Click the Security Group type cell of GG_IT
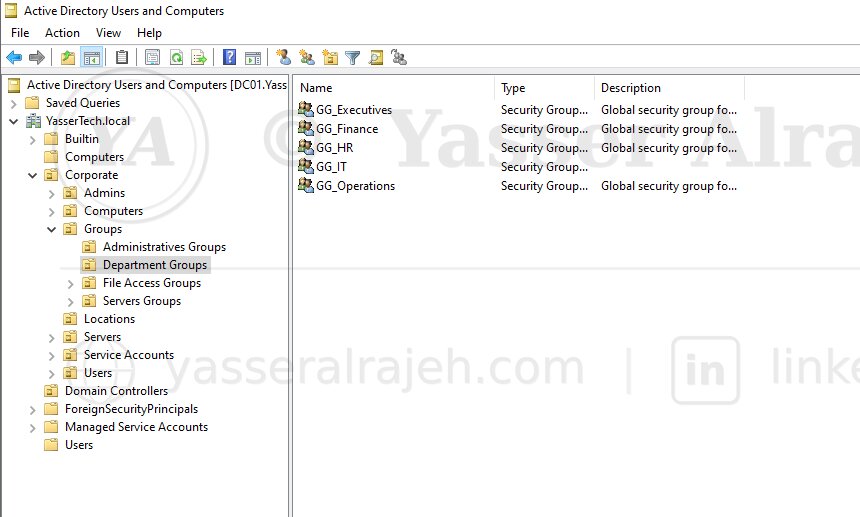 [x=544, y=167]
